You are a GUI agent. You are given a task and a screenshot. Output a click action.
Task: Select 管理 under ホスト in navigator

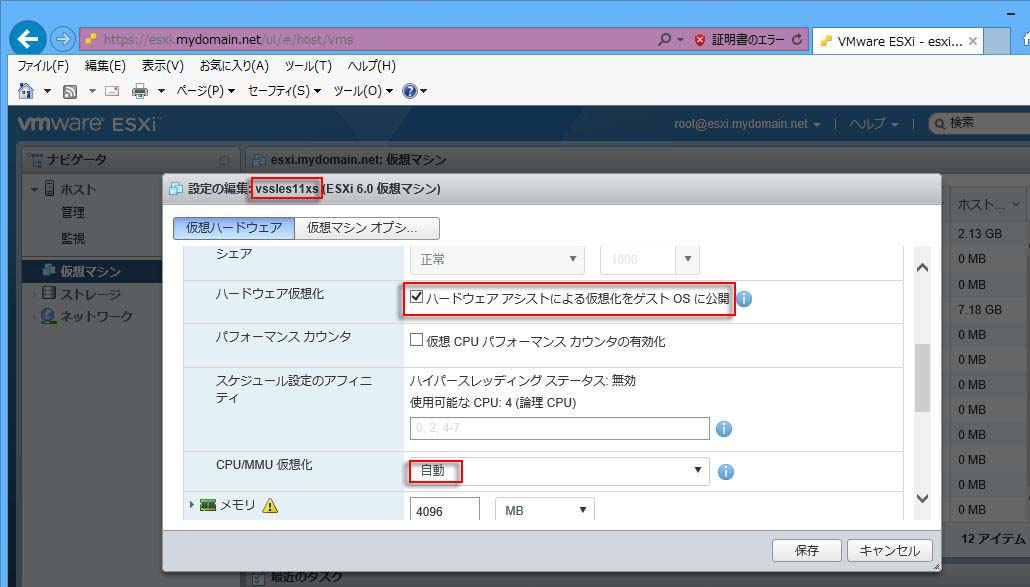[73, 213]
